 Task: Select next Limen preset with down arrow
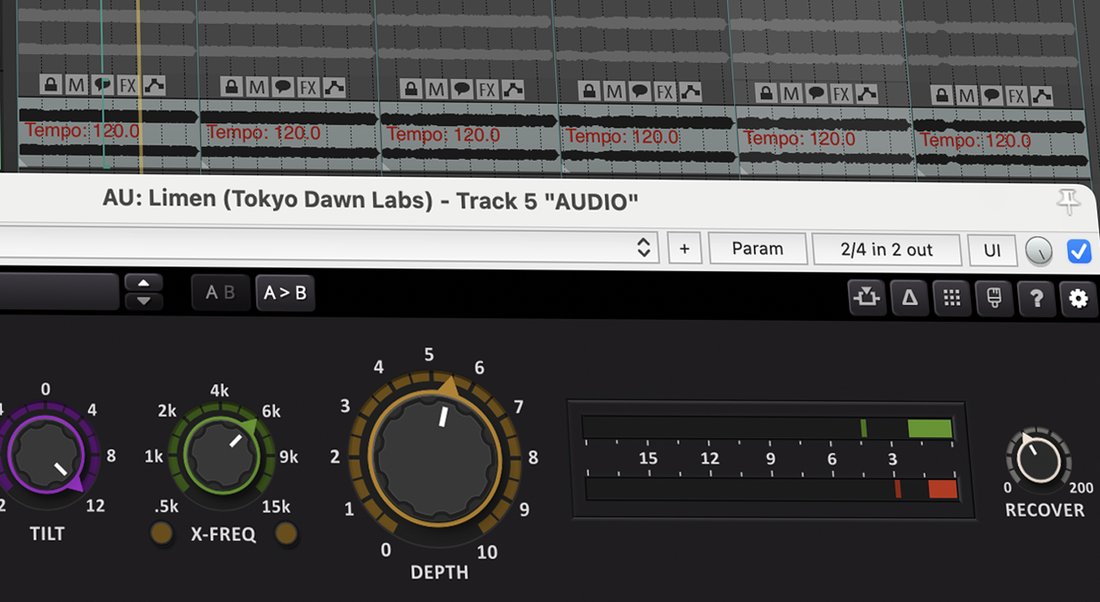[x=144, y=301]
